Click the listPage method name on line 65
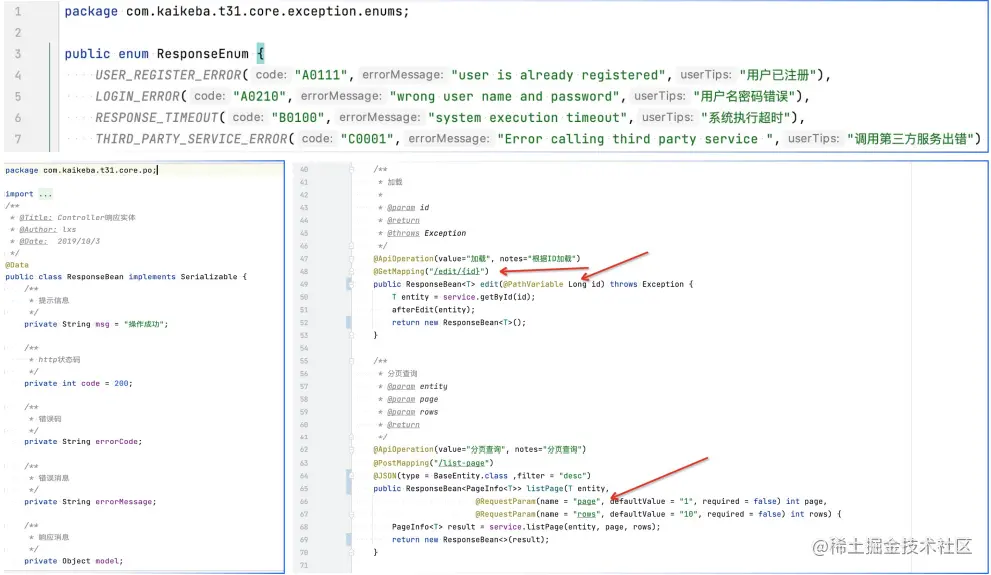Viewport: 991px width, 575px height. pyautogui.click(x=544, y=488)
